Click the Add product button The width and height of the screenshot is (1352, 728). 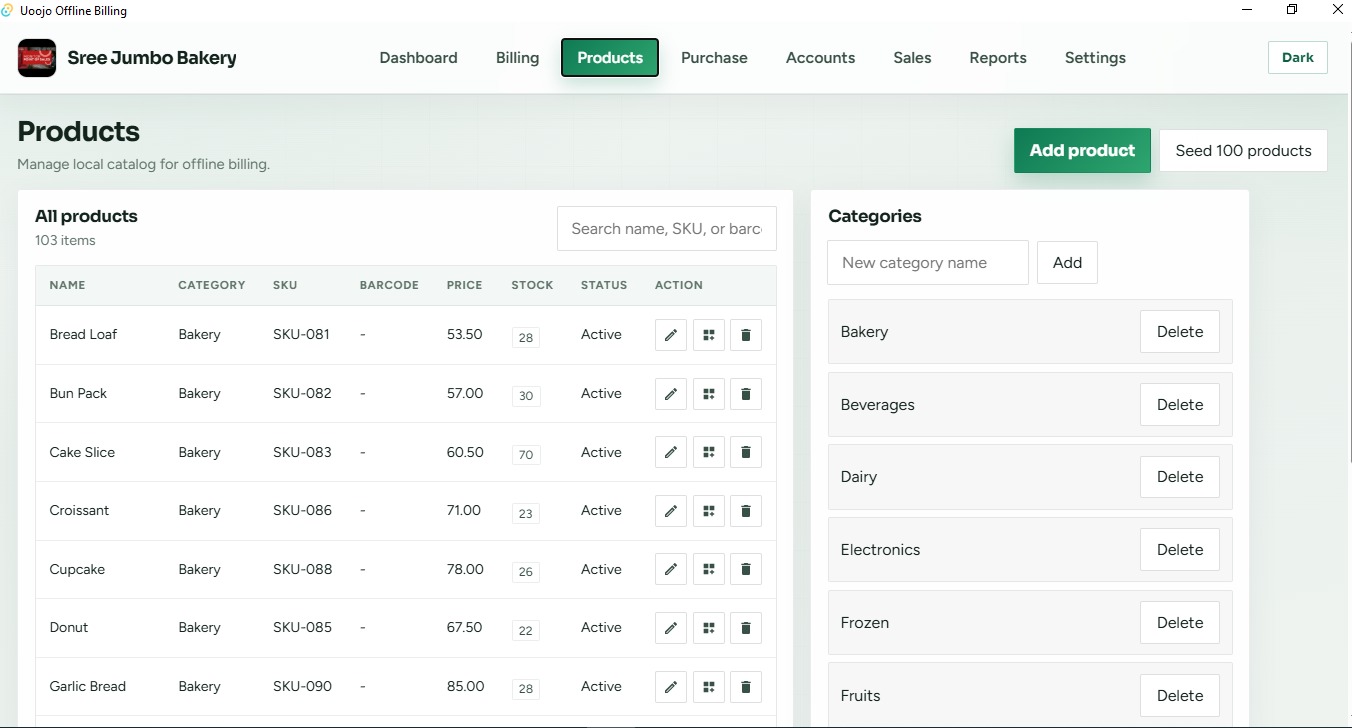1082,151
